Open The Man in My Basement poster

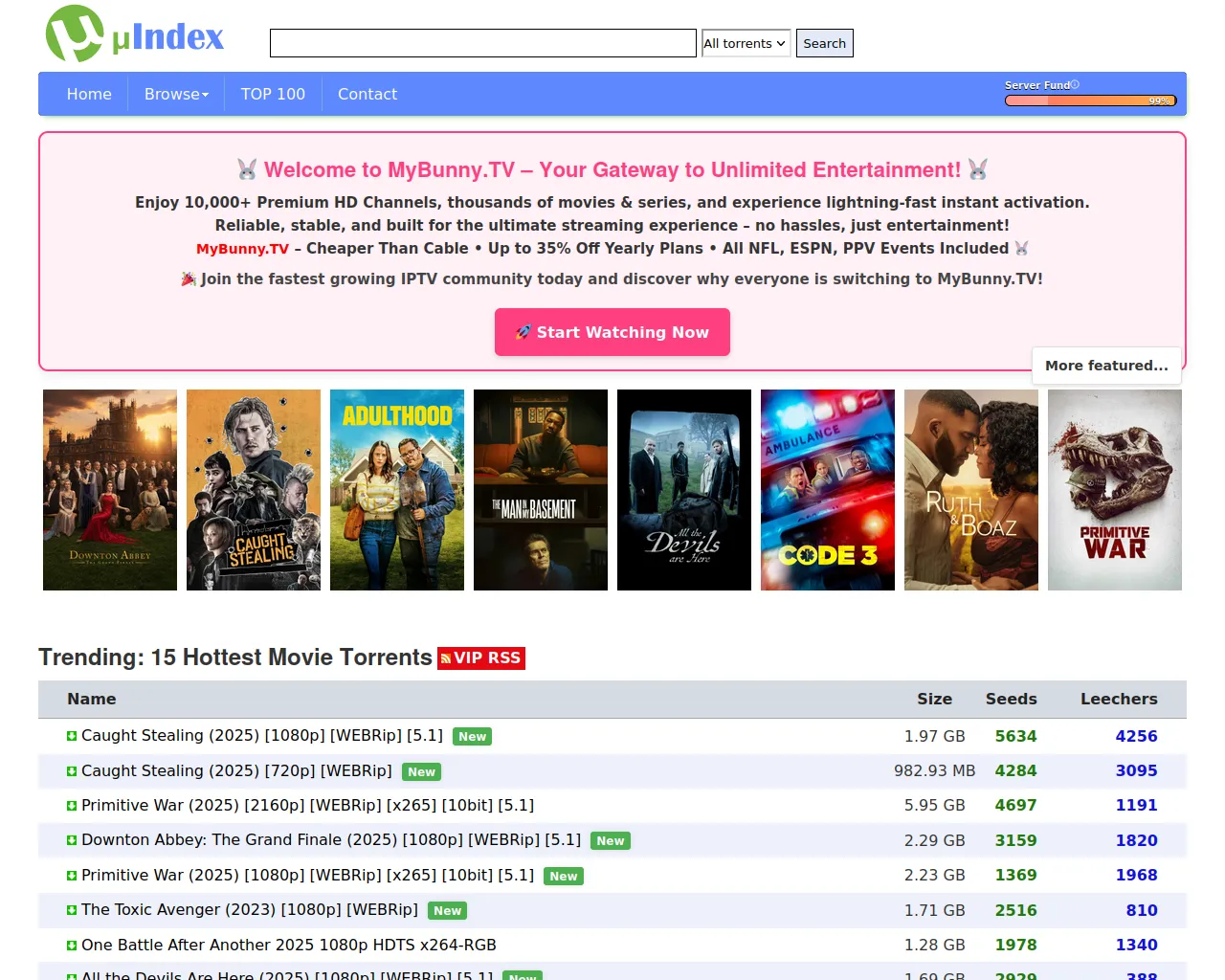click(x=541, y=490)
